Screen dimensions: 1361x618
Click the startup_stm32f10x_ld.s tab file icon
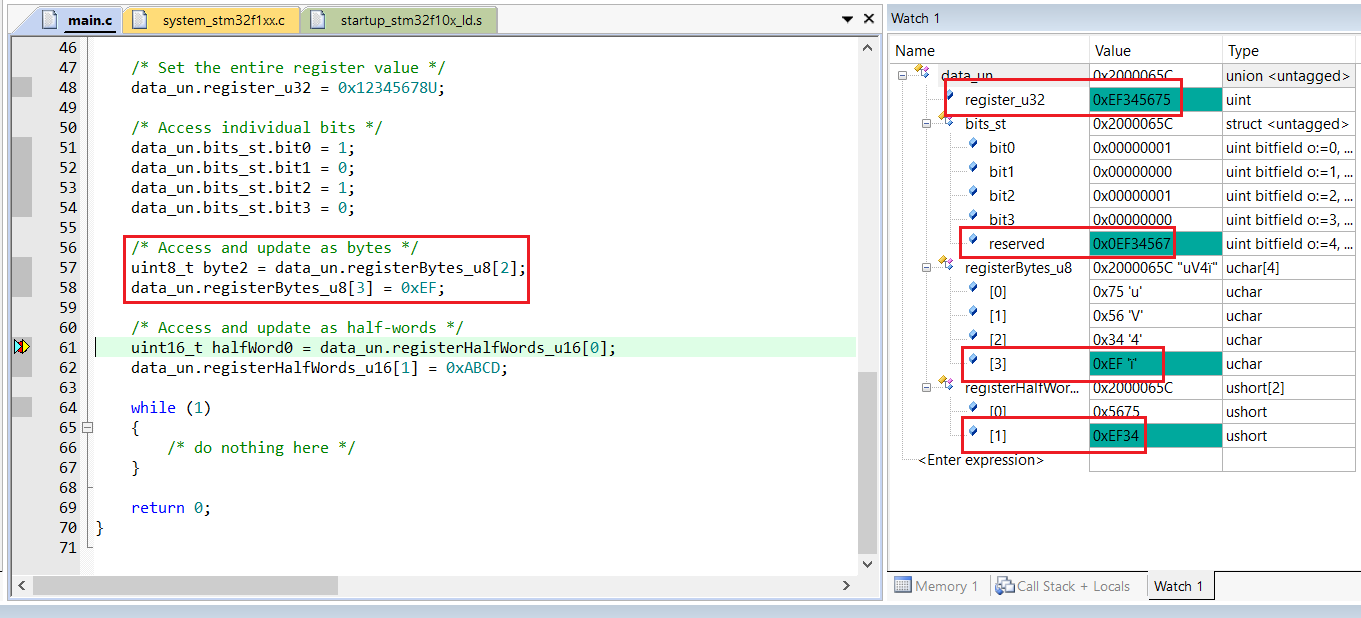coord(318,20)
